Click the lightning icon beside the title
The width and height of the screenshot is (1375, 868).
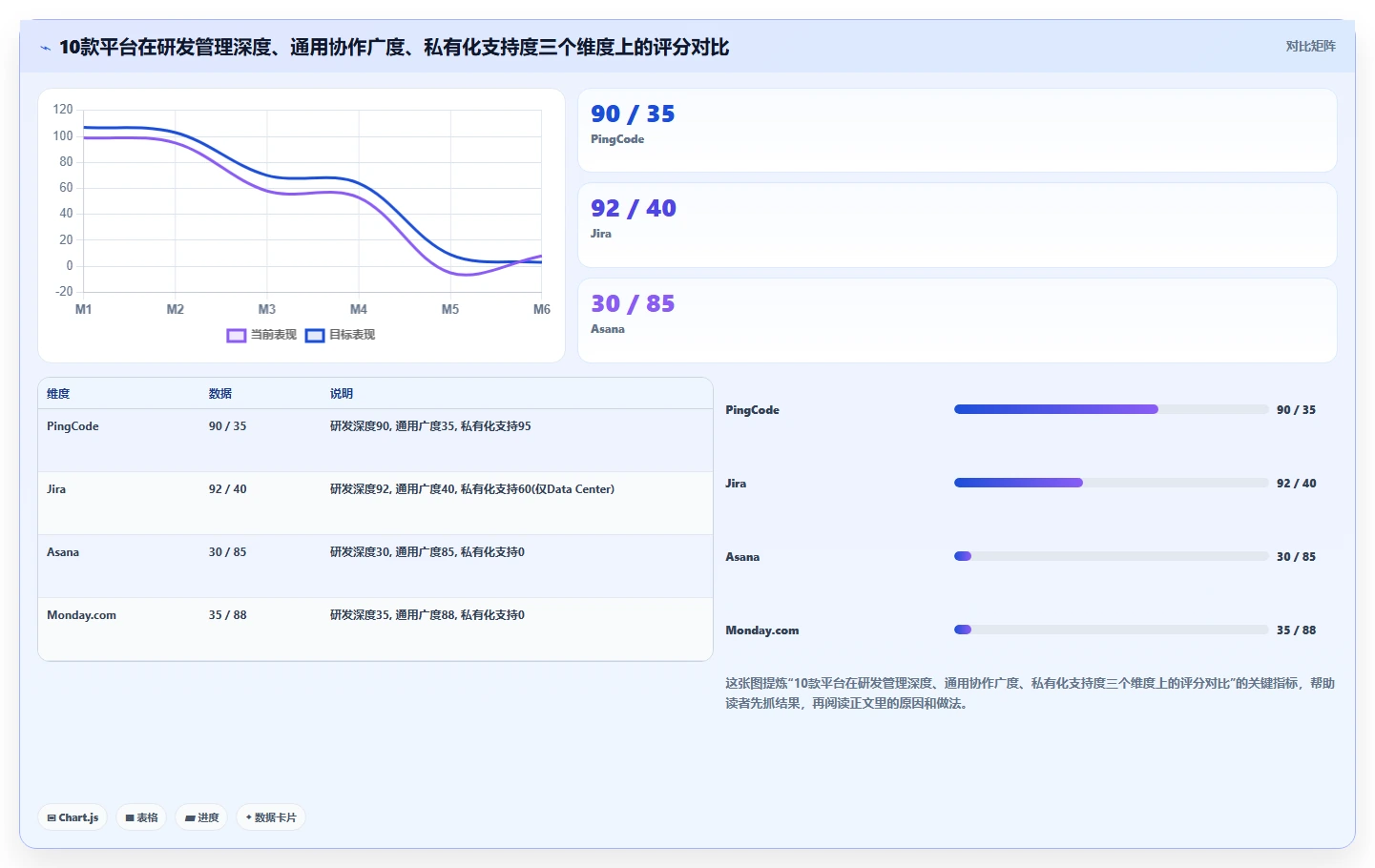[45, 48]
